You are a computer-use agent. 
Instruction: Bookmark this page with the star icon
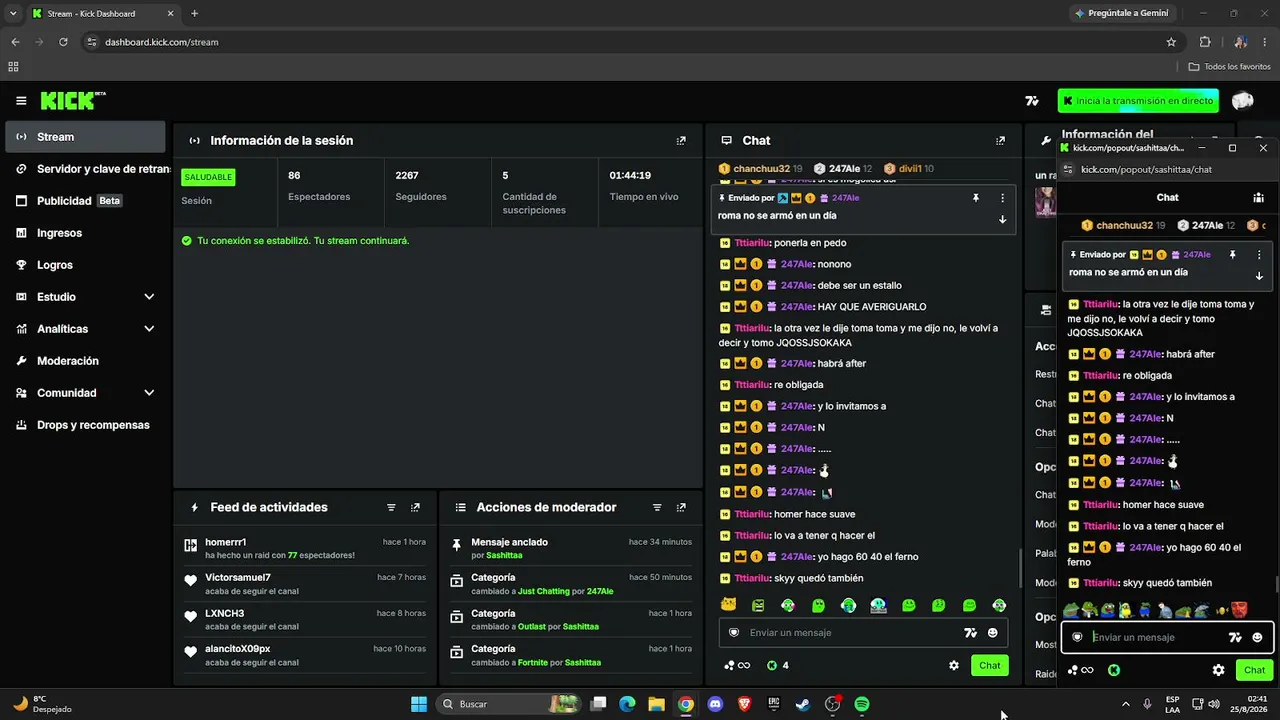(1171, 42)
